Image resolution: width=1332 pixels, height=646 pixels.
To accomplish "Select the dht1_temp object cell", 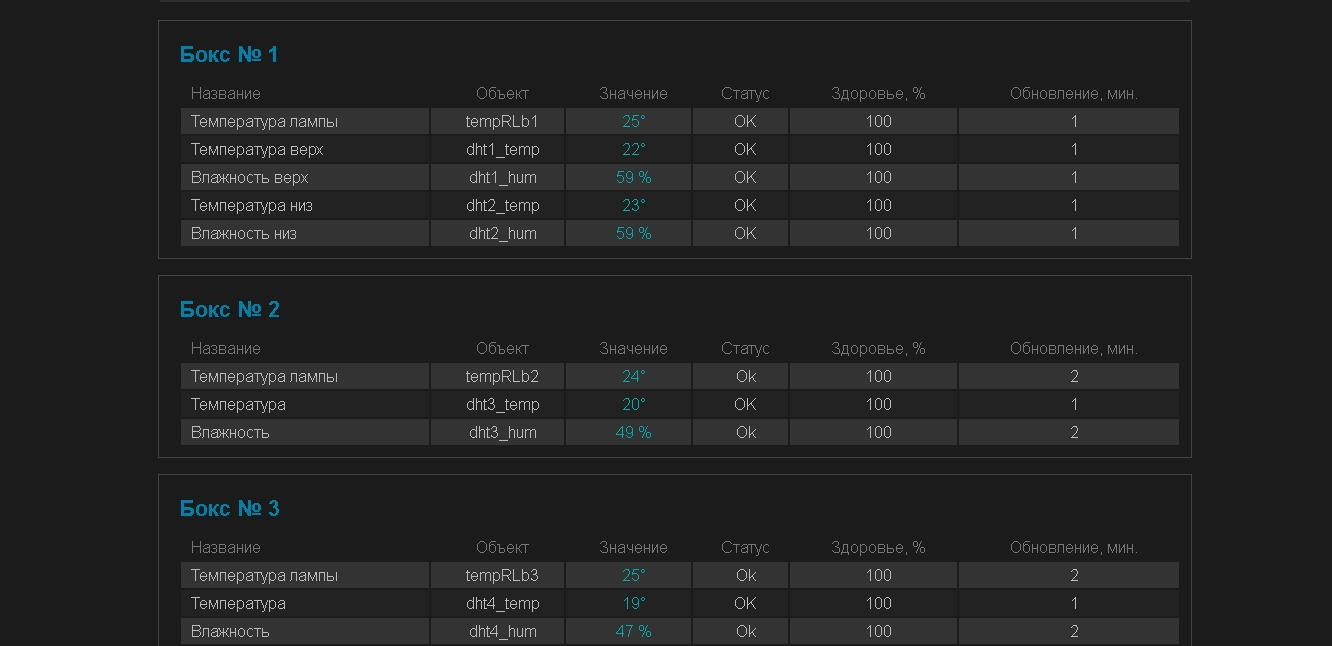I will [x=502, y=150].
